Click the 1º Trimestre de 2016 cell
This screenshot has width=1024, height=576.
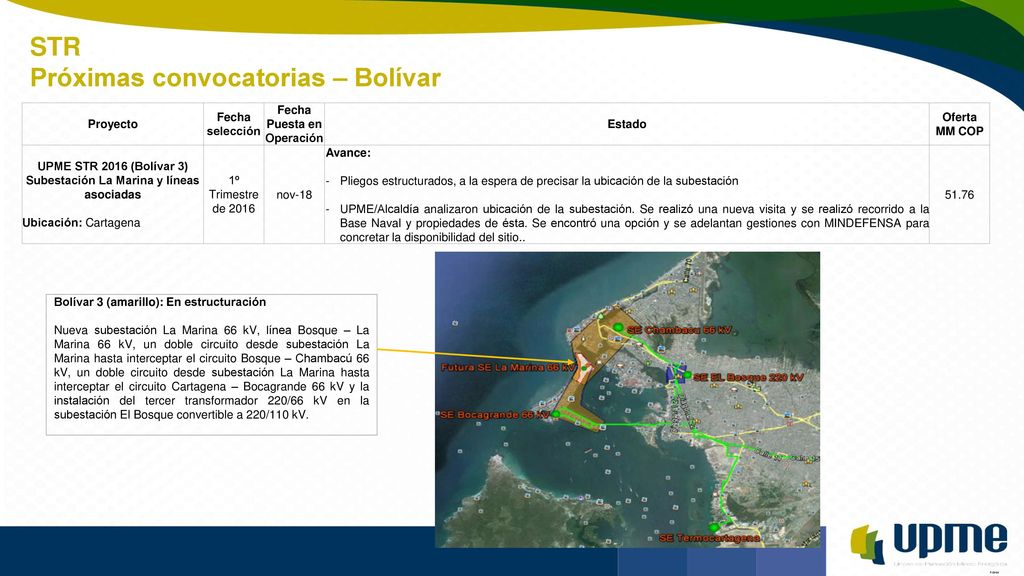click(233, 195)
